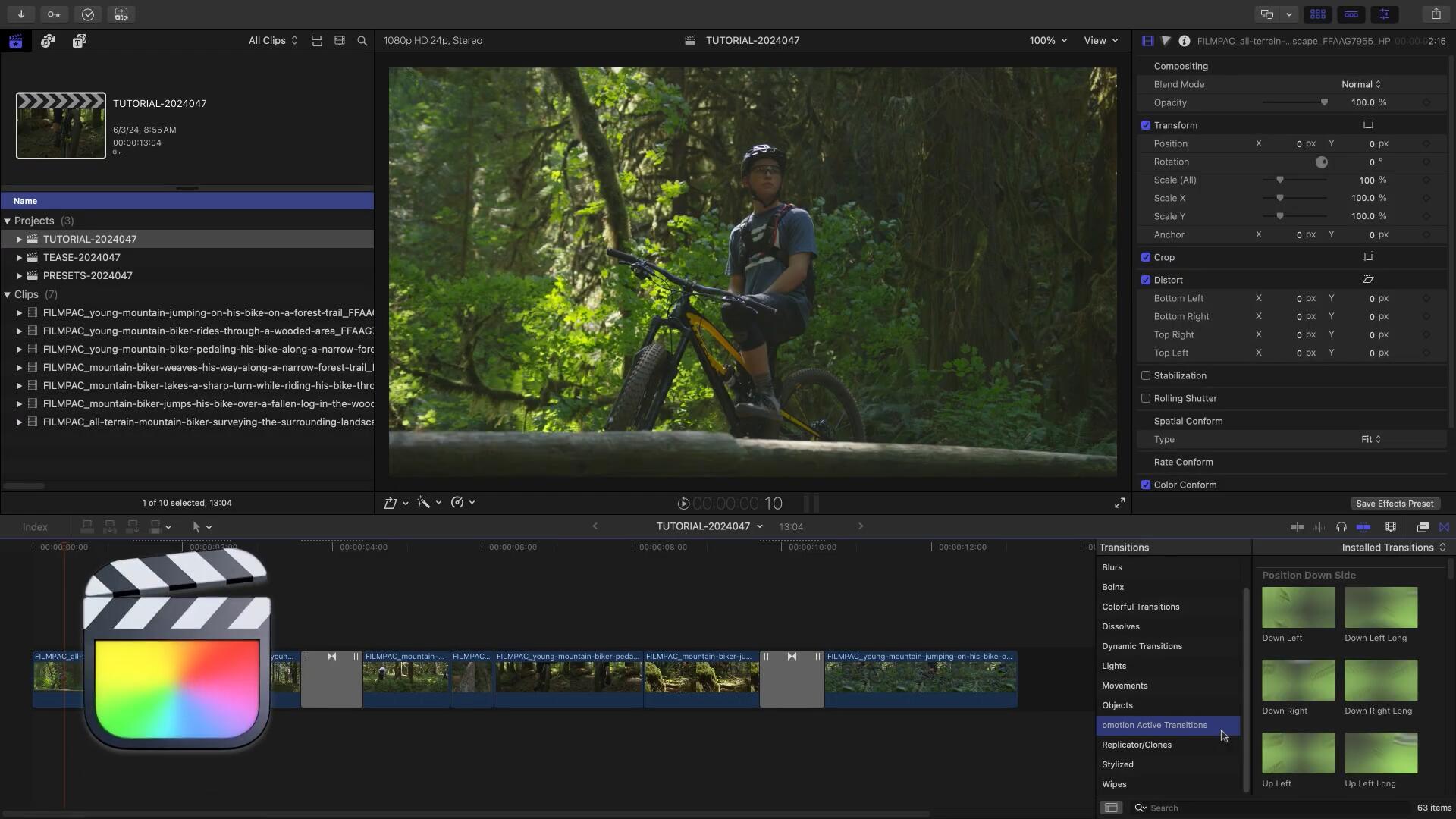Open the timeline Index button
The height and width of the screenshot is (819, 1456).
pyautogui.click(x=35, y=527)
